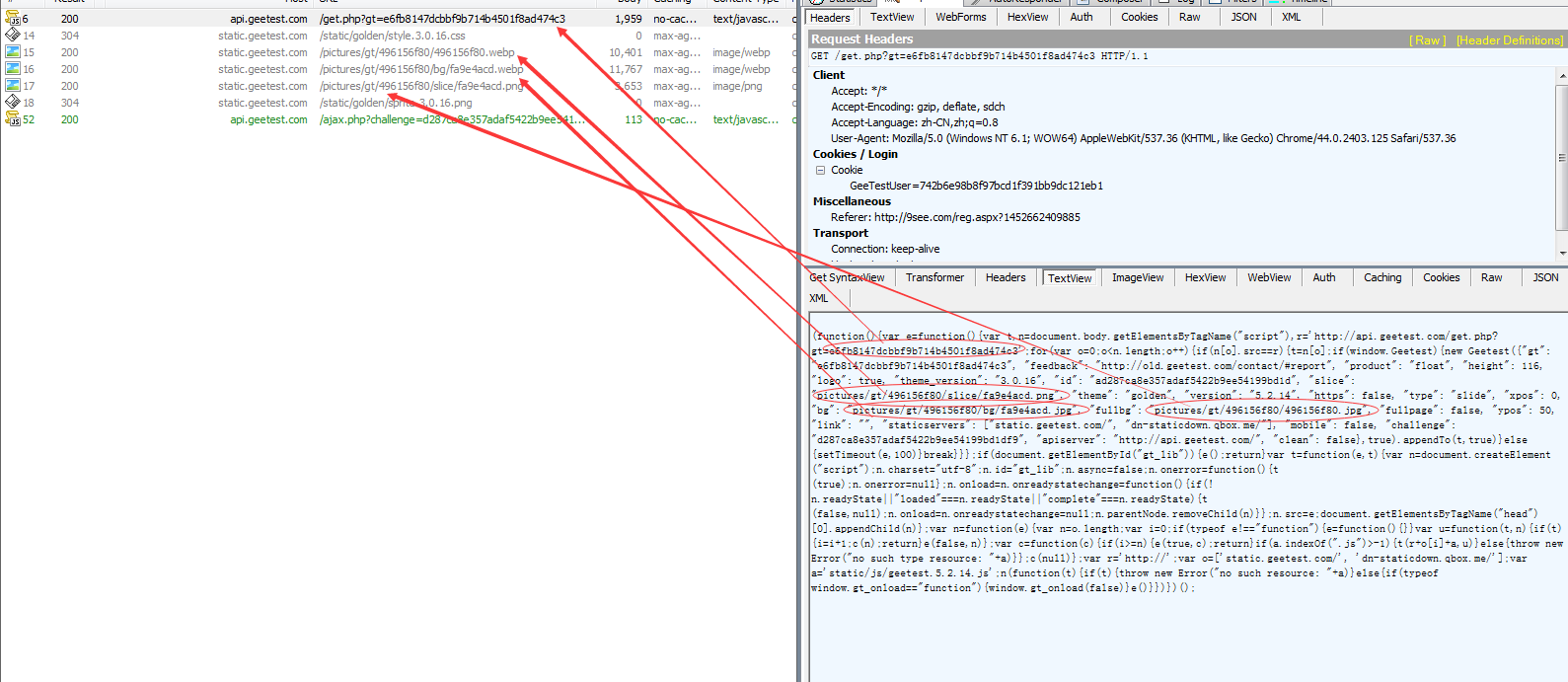
Task: Open the Get SyntaxView tab
Action: [847, 278]
